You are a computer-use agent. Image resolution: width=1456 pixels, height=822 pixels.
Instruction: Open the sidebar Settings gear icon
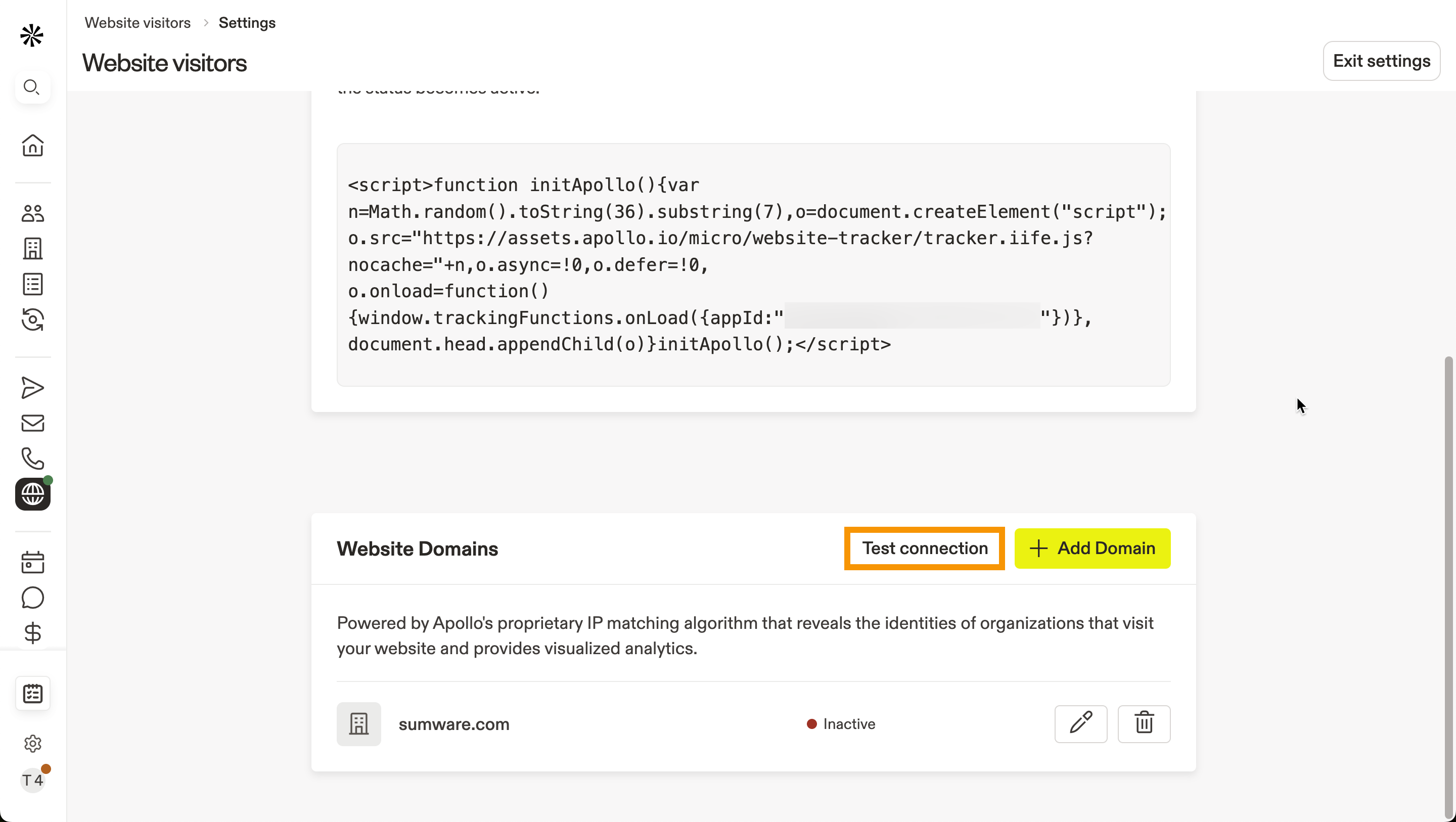pyautogui.click(x=33, y=744)
